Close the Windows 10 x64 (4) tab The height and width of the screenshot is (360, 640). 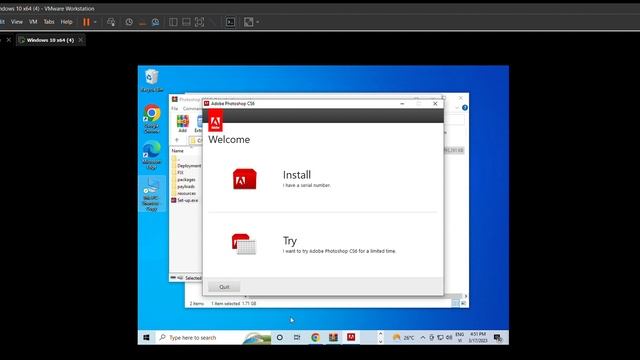click(x=80, y=40)
